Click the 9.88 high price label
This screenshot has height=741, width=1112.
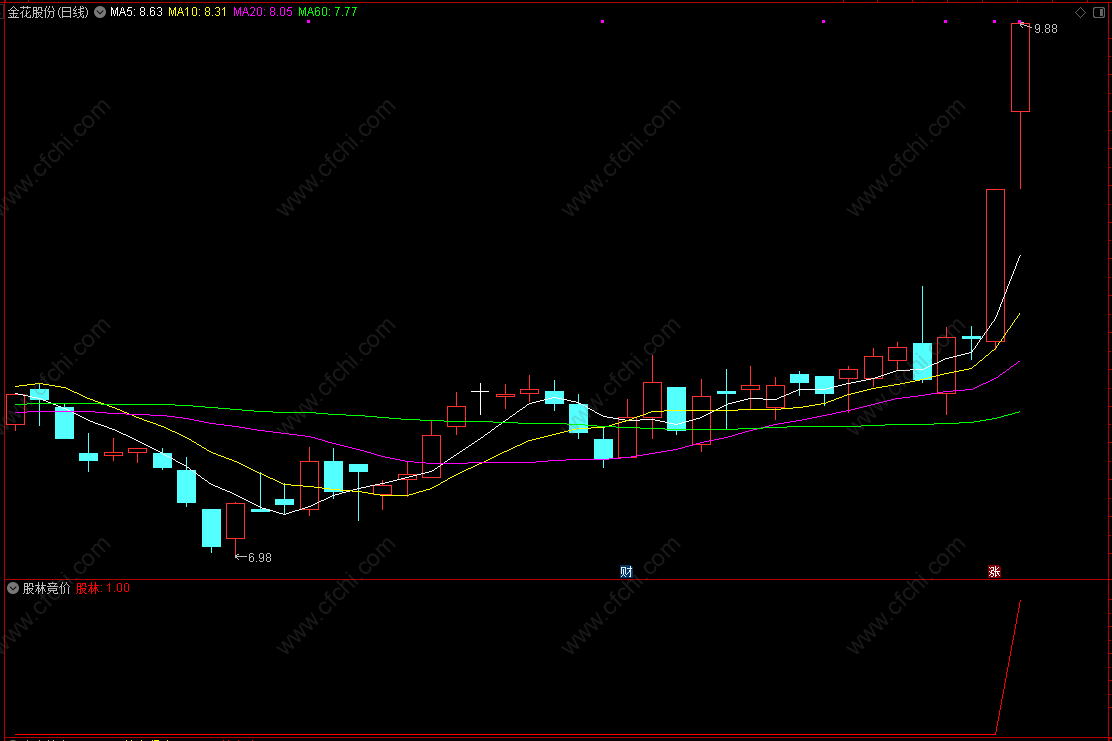(1045, 29)
